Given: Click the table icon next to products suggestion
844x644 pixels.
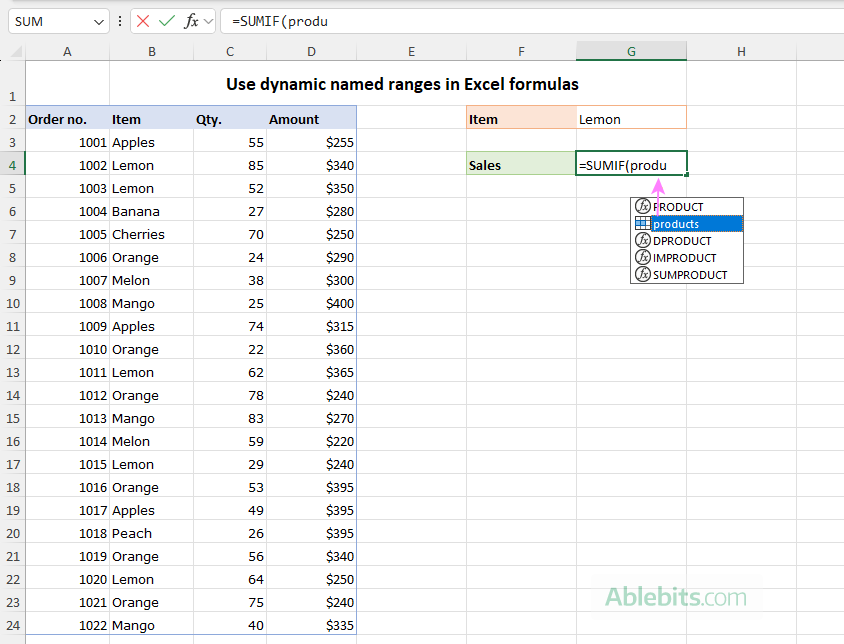Looking at the screenshot, I should (x=643, y=223).
